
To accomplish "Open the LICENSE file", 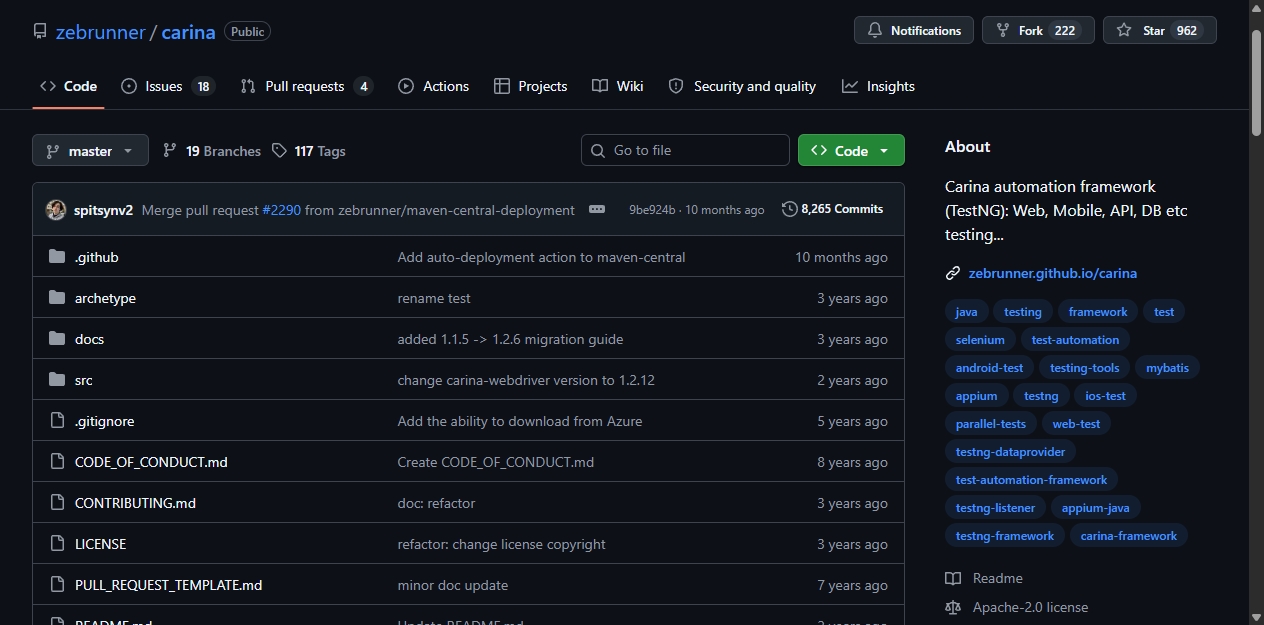I will coord(100,544).
